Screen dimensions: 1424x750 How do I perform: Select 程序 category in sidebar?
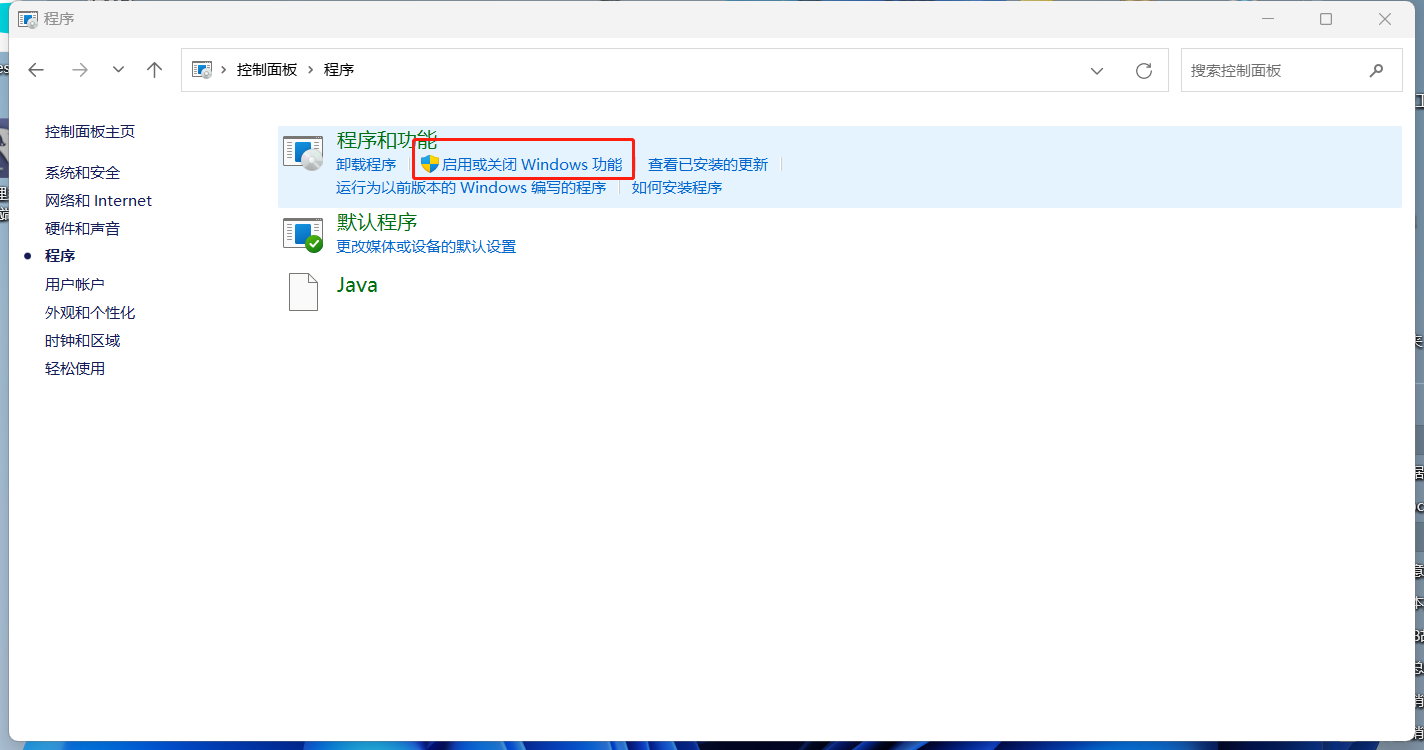coord(60,257)
